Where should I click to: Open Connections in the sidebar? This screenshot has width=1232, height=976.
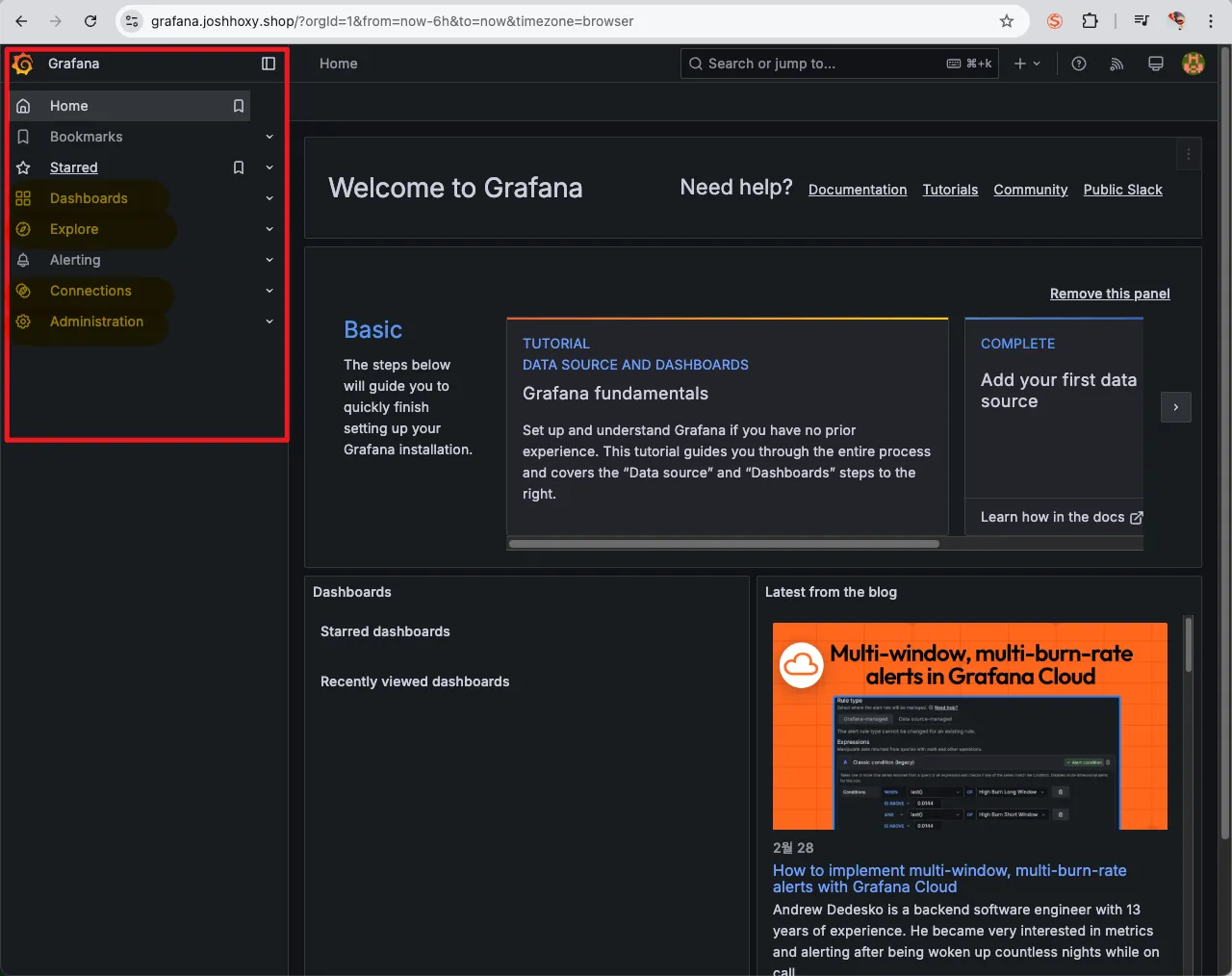pos(90,291)
